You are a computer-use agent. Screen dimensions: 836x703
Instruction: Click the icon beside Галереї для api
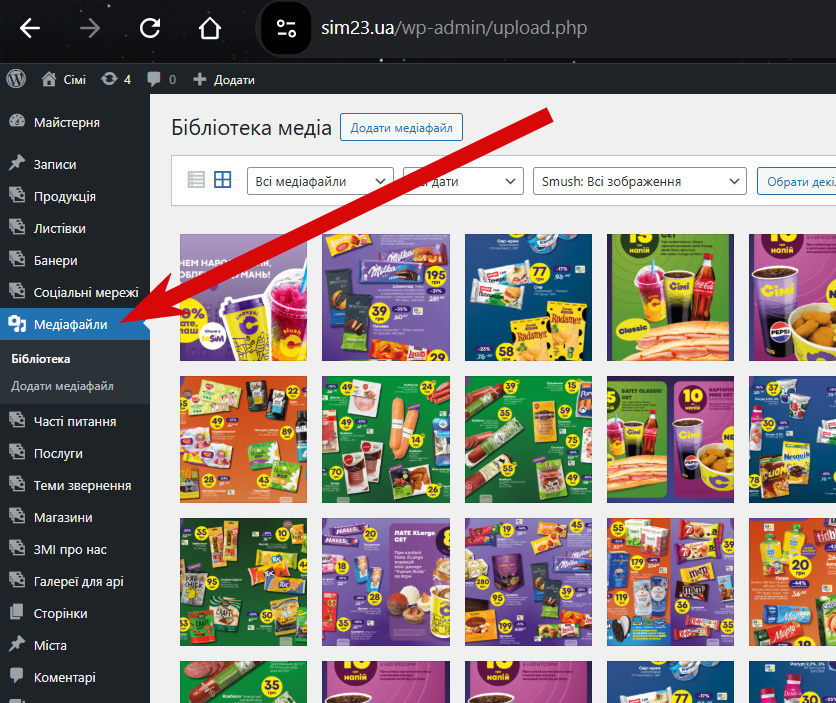(x=17, y=580)
